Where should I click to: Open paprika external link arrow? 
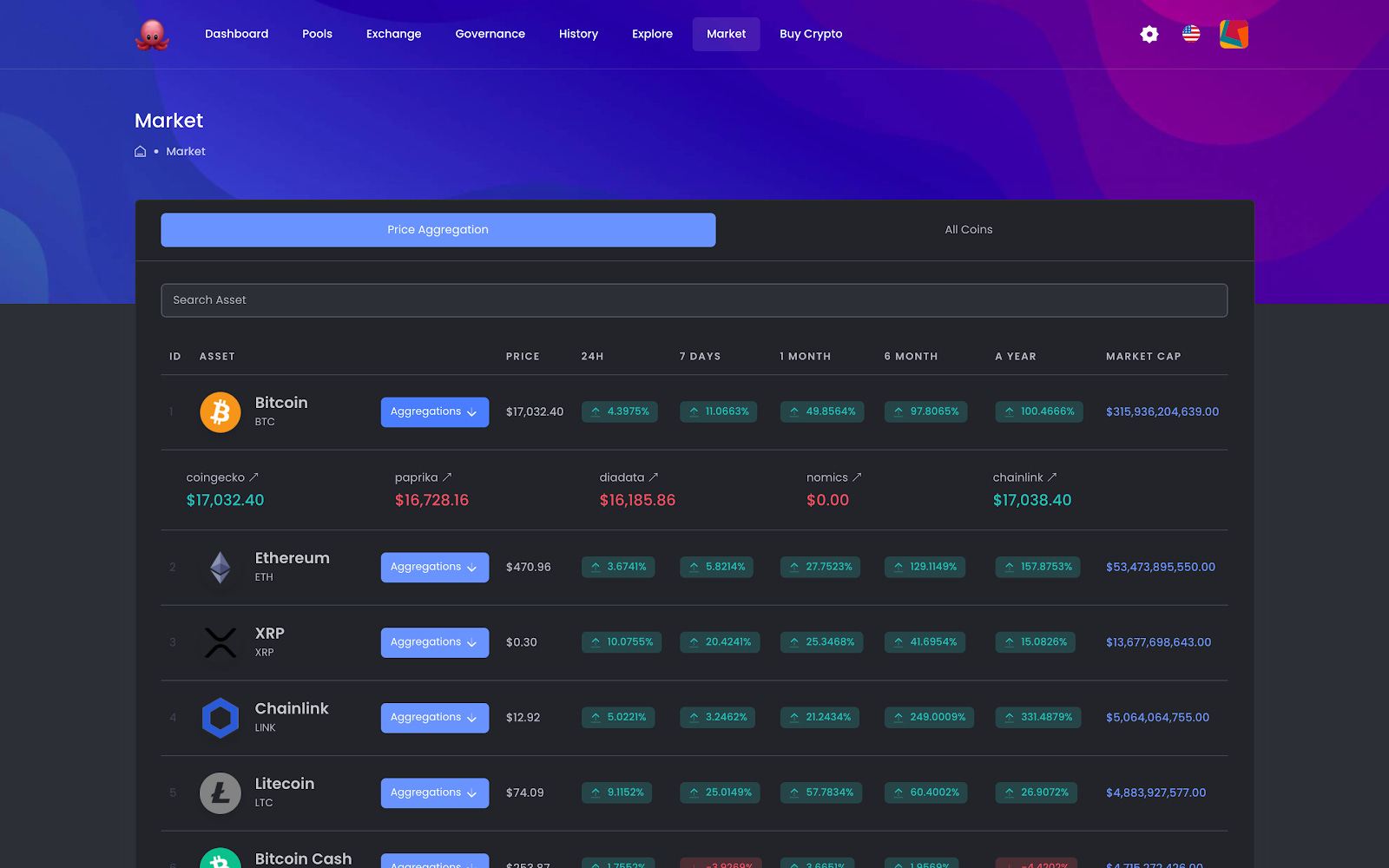[447, 477]
